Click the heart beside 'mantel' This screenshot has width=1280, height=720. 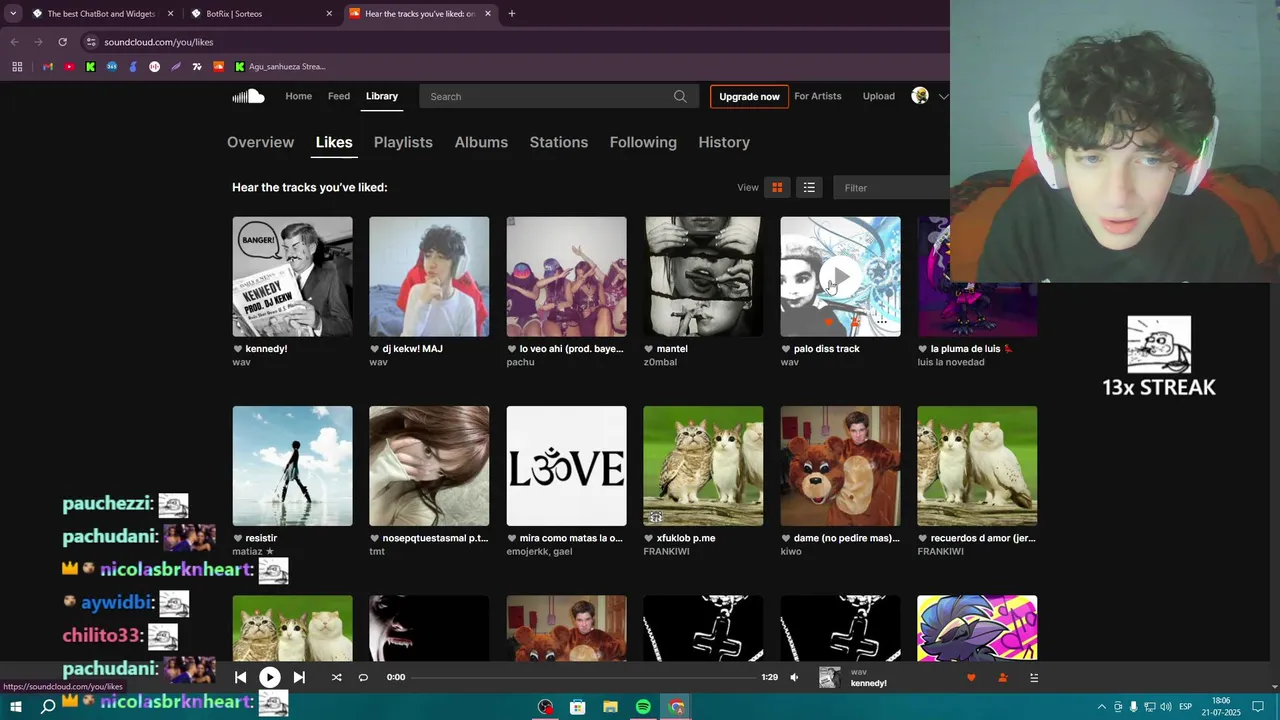[x=649, y=349]
